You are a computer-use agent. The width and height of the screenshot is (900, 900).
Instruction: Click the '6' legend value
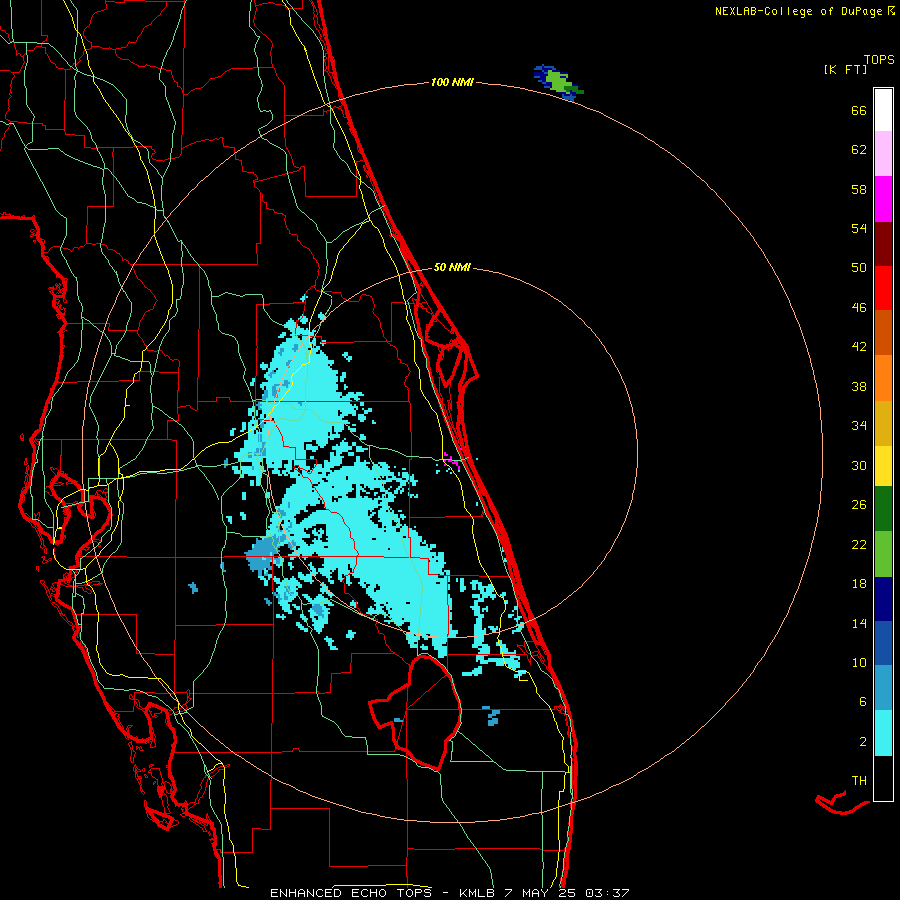[x=862, y=701]
